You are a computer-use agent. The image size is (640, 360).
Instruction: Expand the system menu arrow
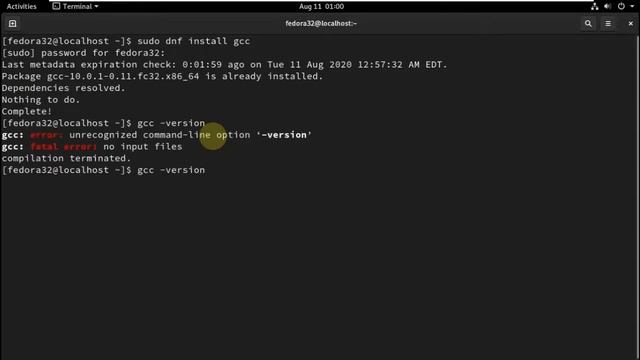coord(632,7)
